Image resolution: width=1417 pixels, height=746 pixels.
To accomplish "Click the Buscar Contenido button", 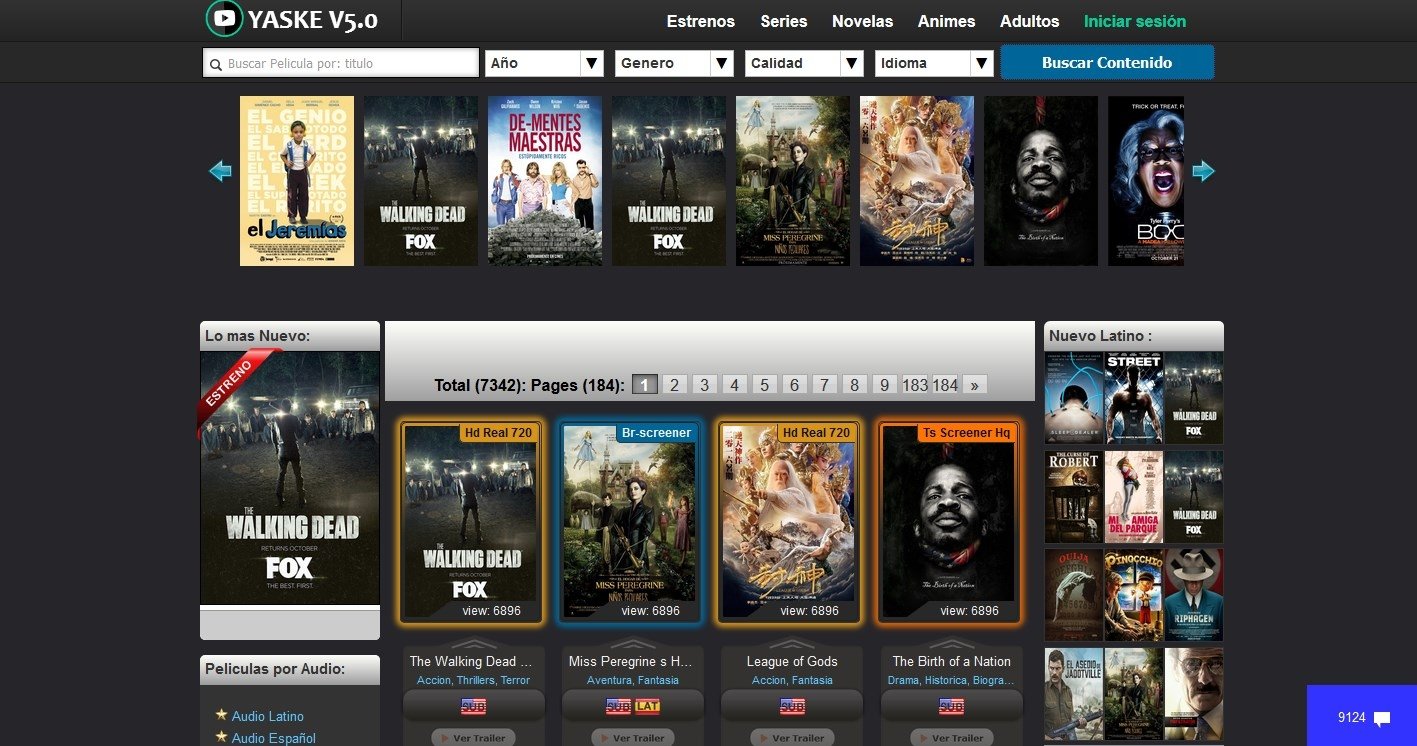I will pyautogui.click(x=1107, y=62).
